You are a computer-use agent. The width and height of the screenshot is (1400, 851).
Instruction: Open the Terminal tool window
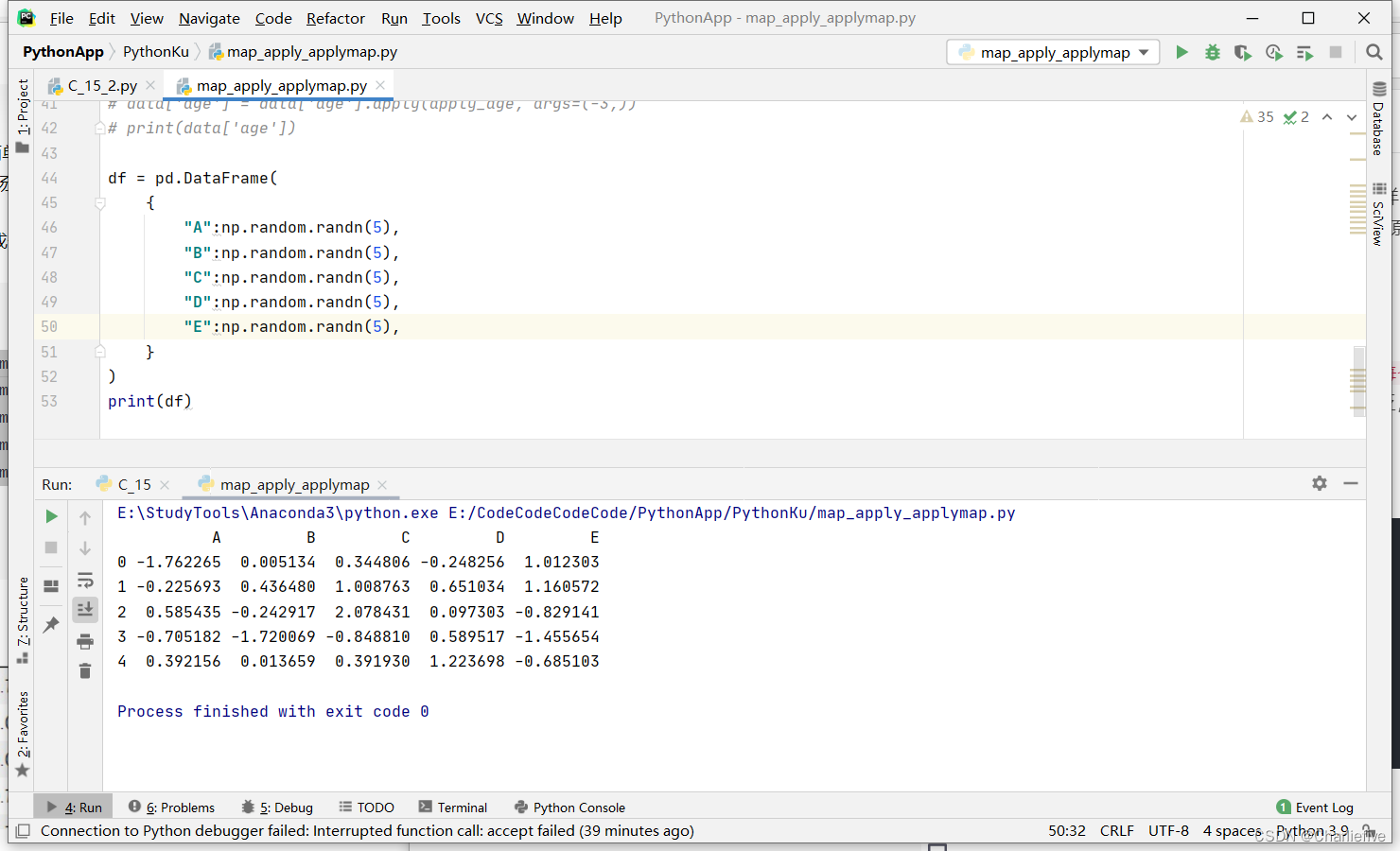[x=452, y=808]
